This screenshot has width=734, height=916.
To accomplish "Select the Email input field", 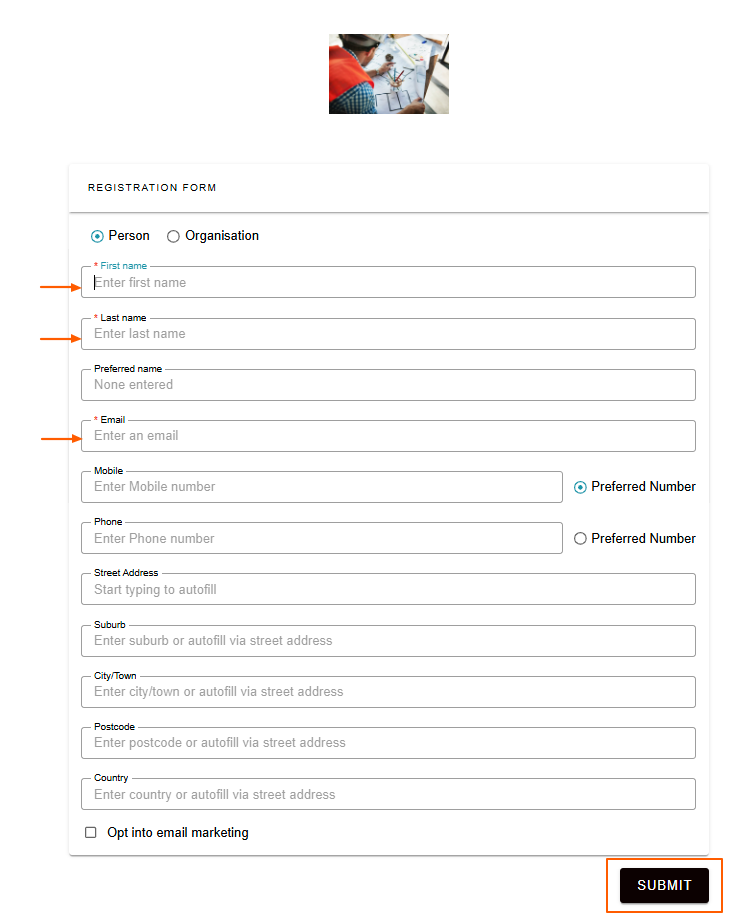I will coord(388,436).
